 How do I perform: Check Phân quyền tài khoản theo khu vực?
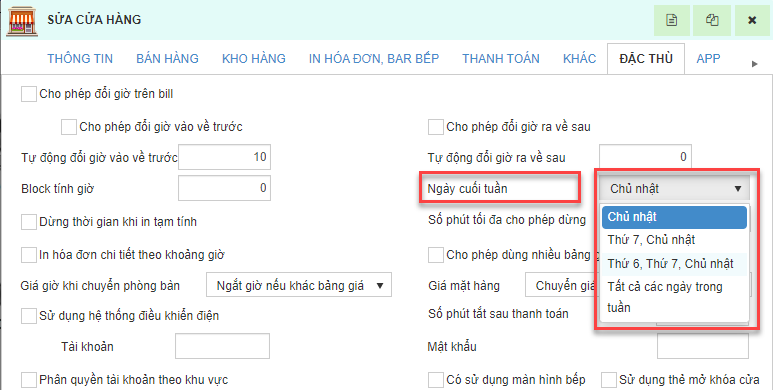click(29, 380)
